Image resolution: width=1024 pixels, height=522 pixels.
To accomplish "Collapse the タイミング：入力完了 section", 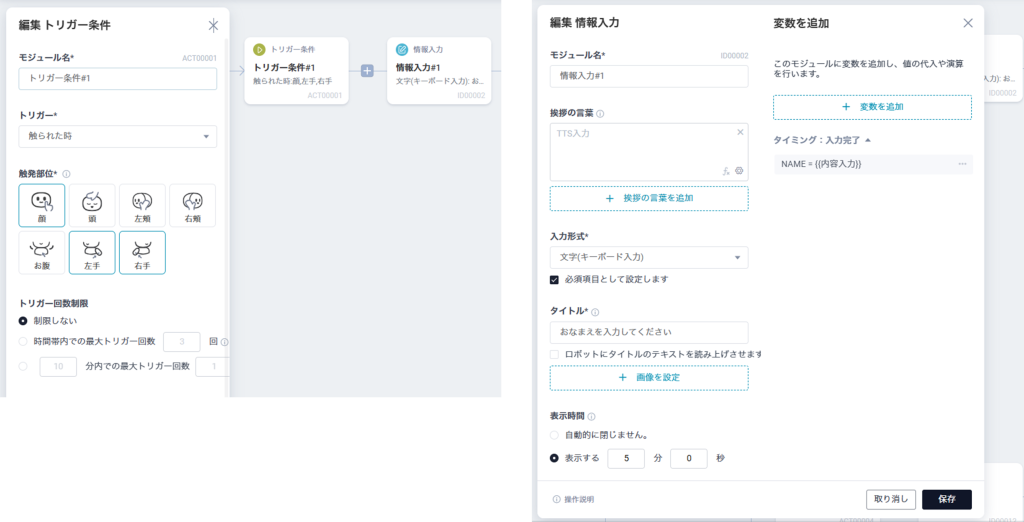I will click(x=868, y=141).
